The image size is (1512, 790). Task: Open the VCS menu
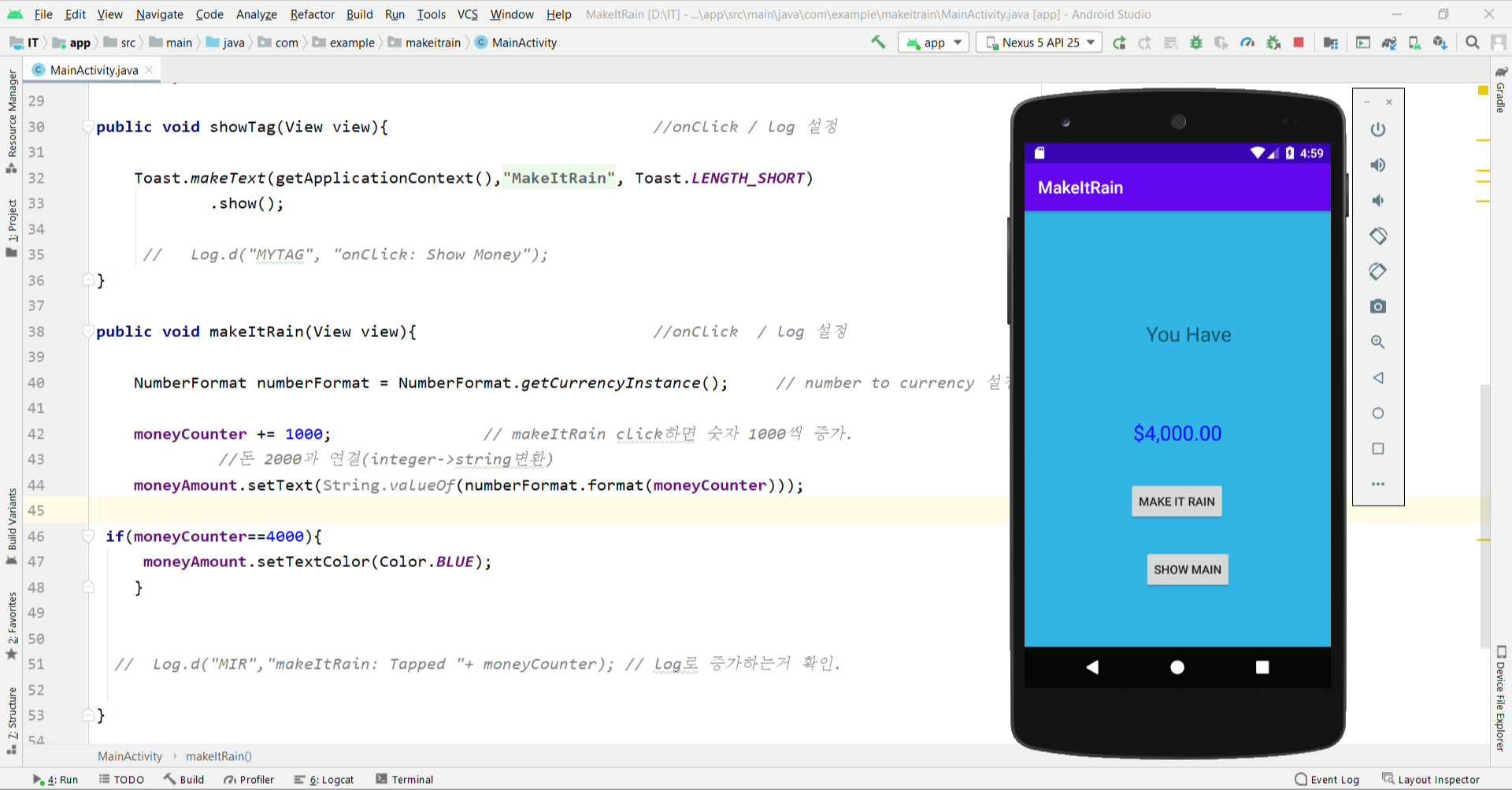click(468, 14)
